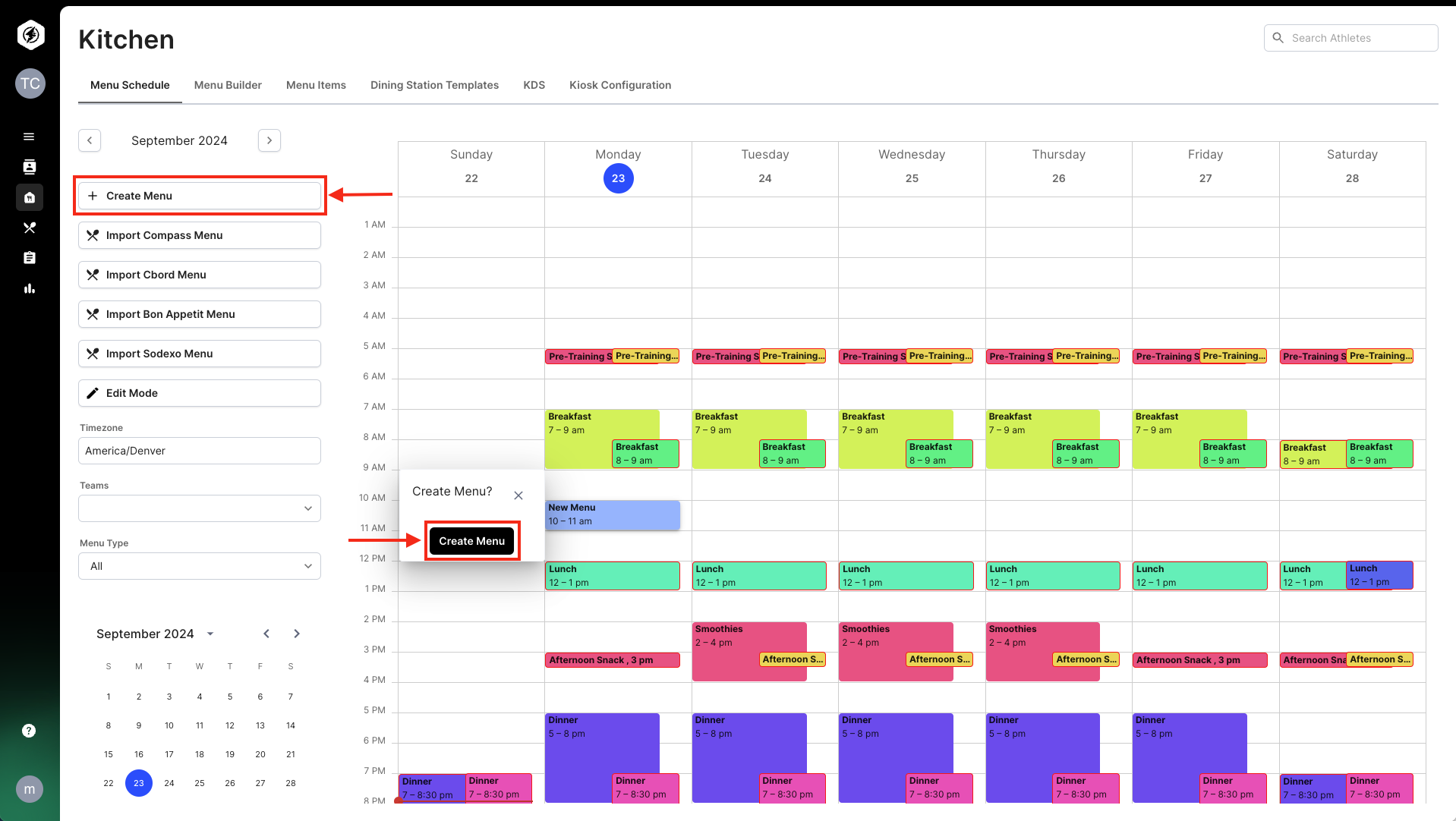Open the Kiosk Configuration tab
This screenshot has height=821, width=1456.
point(620,85)
